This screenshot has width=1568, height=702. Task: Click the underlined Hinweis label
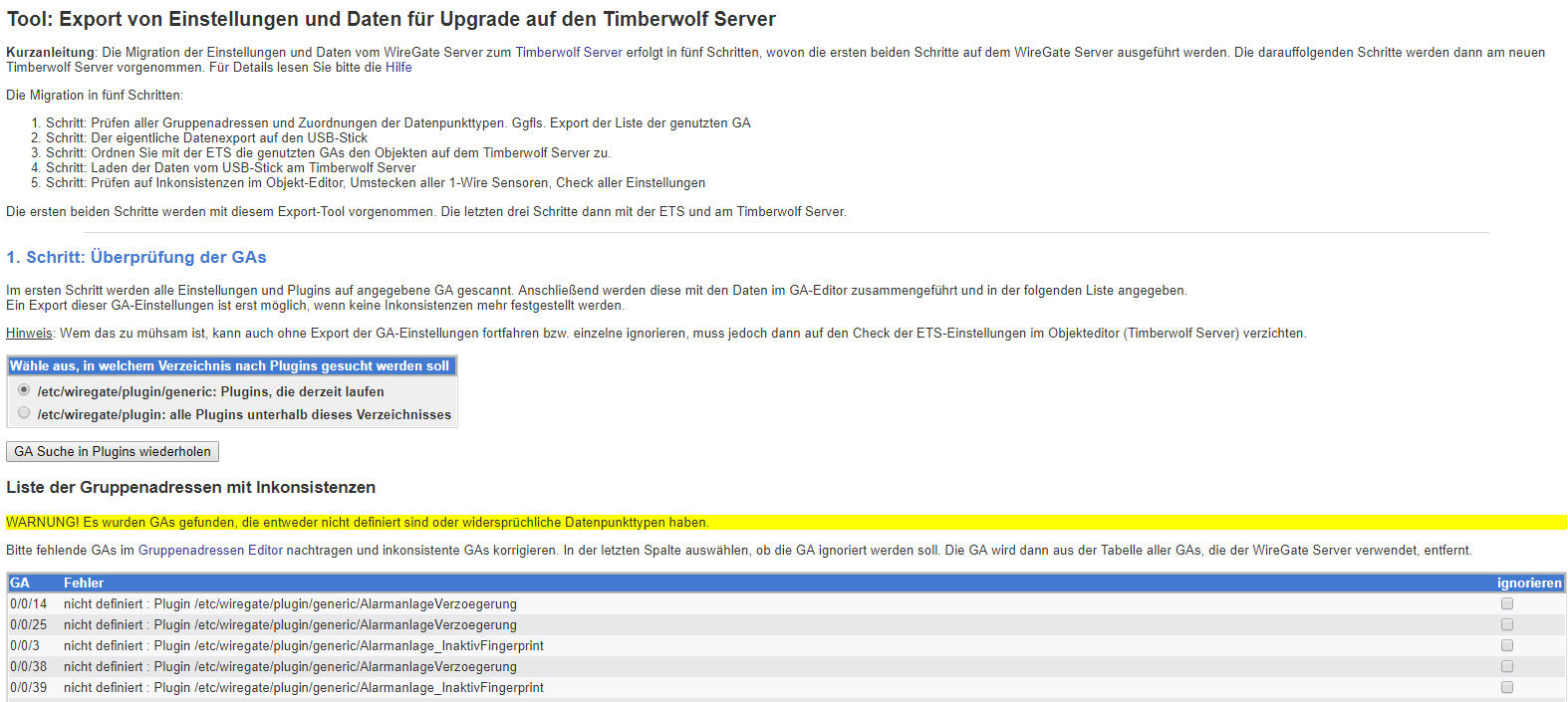29,334
